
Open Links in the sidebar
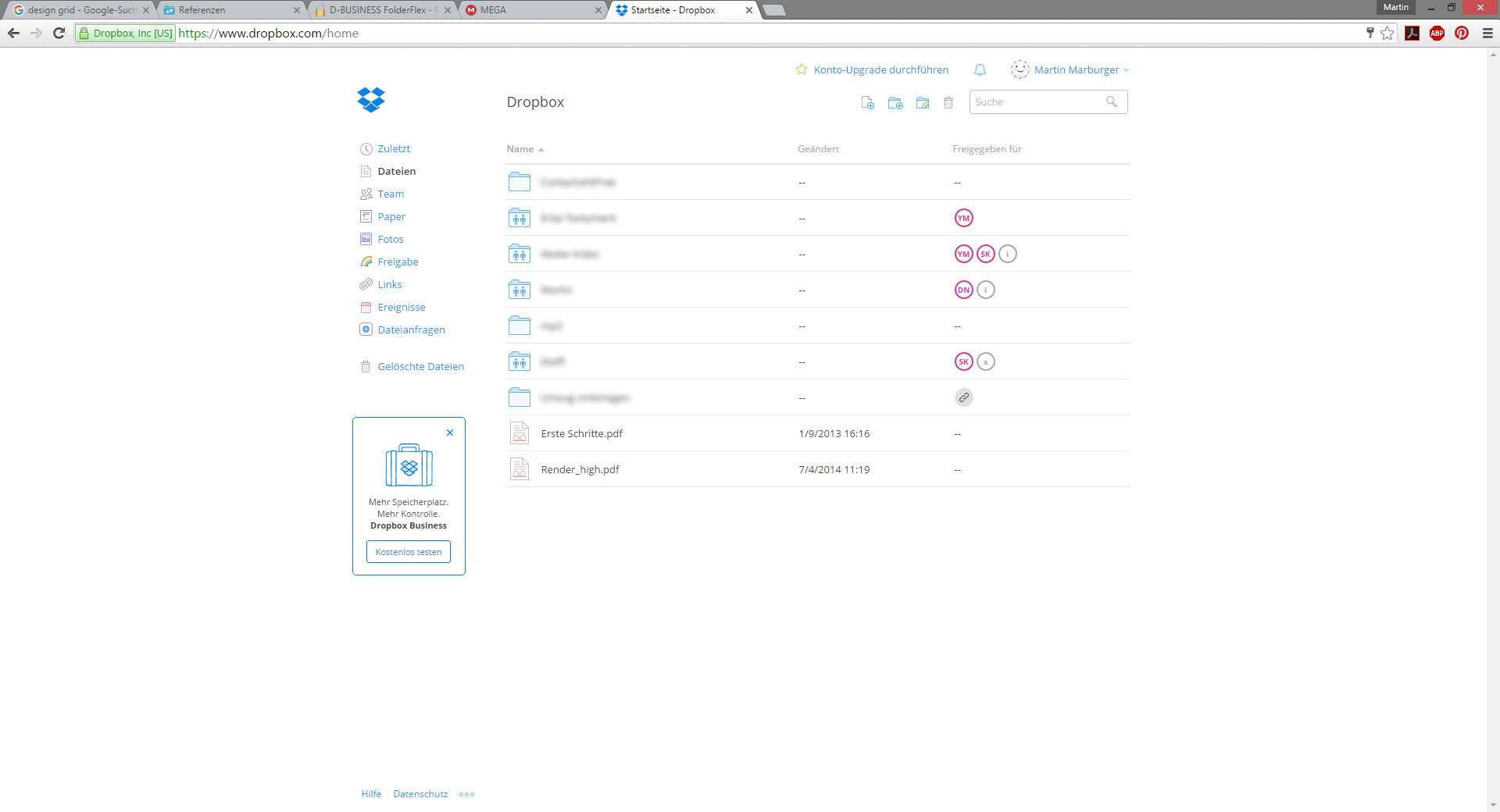[389, 284]
